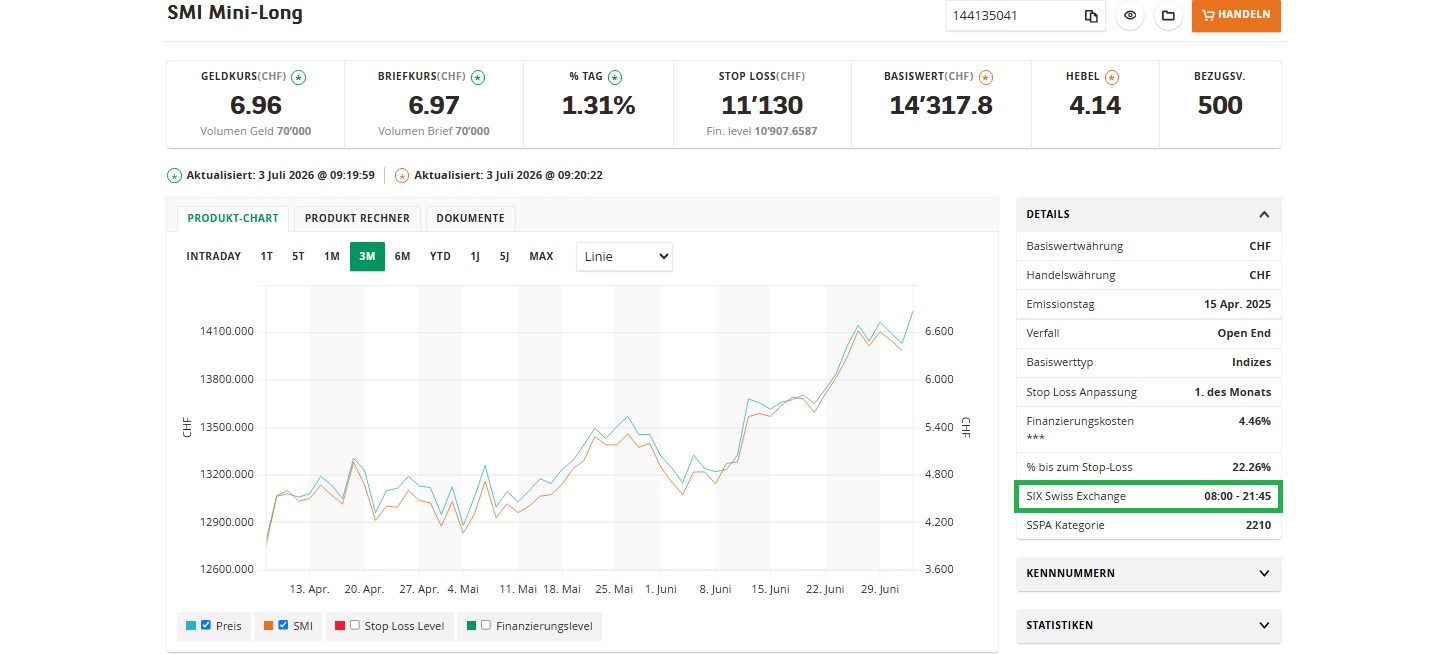Add product to watchlist eye icon
Image resolution: width=1450 pixels, height=655 pixels.
point(1130,15)
